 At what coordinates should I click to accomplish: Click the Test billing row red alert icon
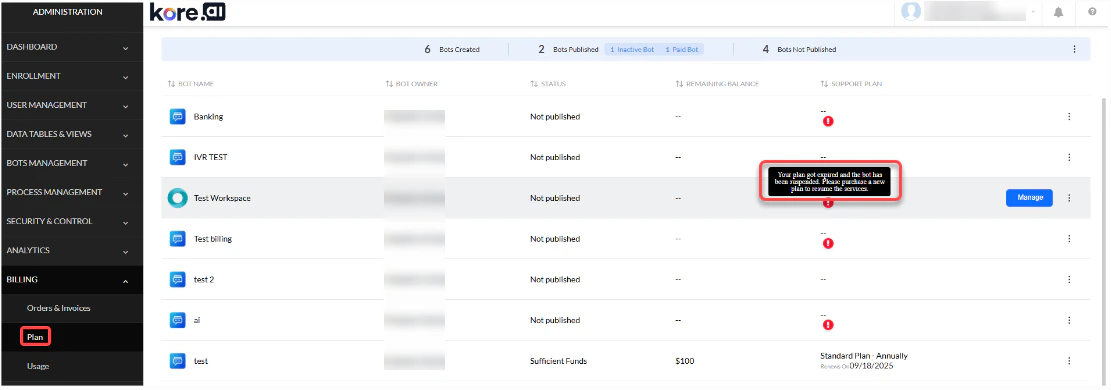click(828, 243)
